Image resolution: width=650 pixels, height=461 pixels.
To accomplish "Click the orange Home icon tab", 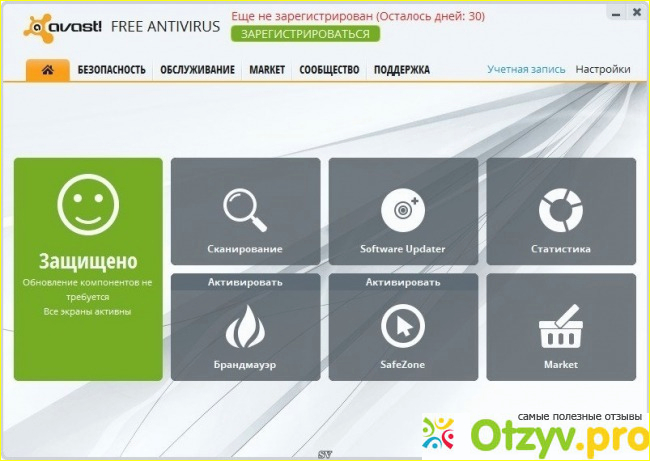I will tap(46, 69).
